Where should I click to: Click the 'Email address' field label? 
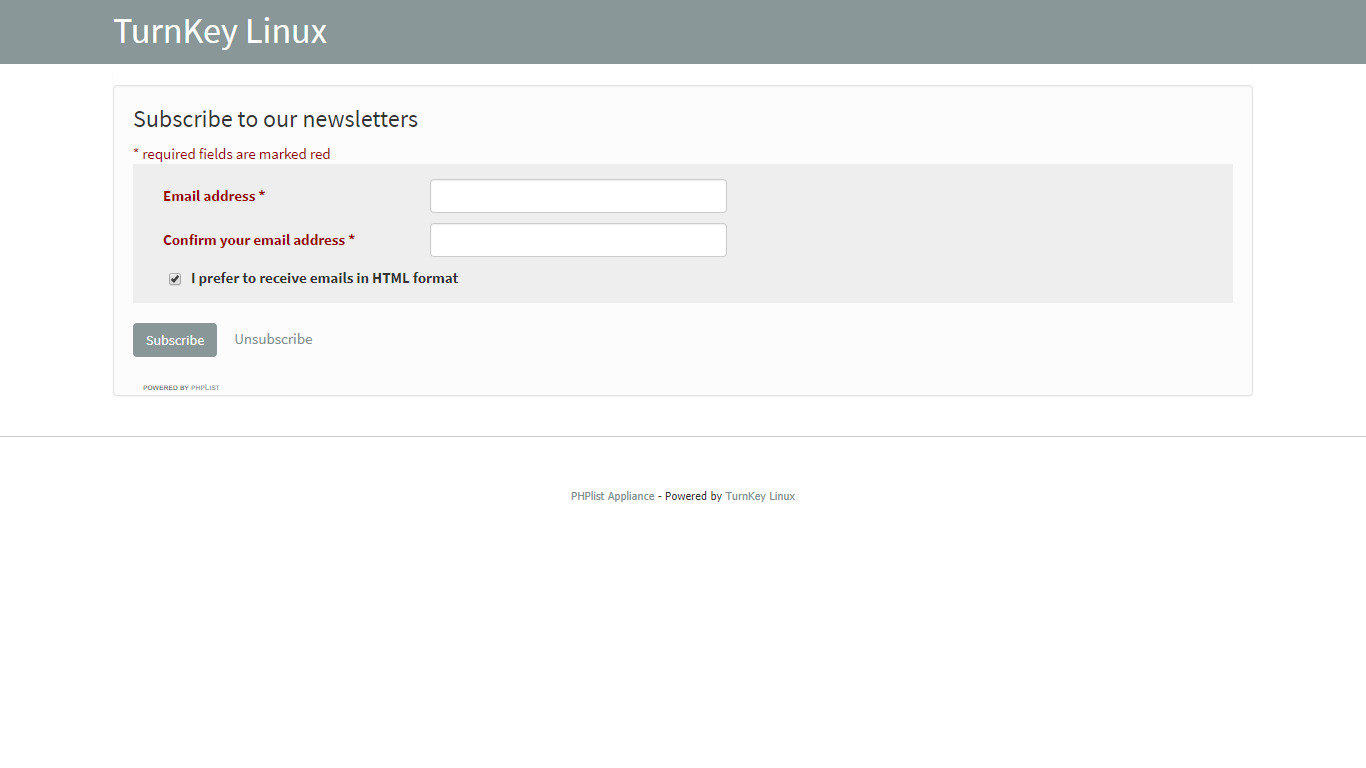click(x=209, y=196)
